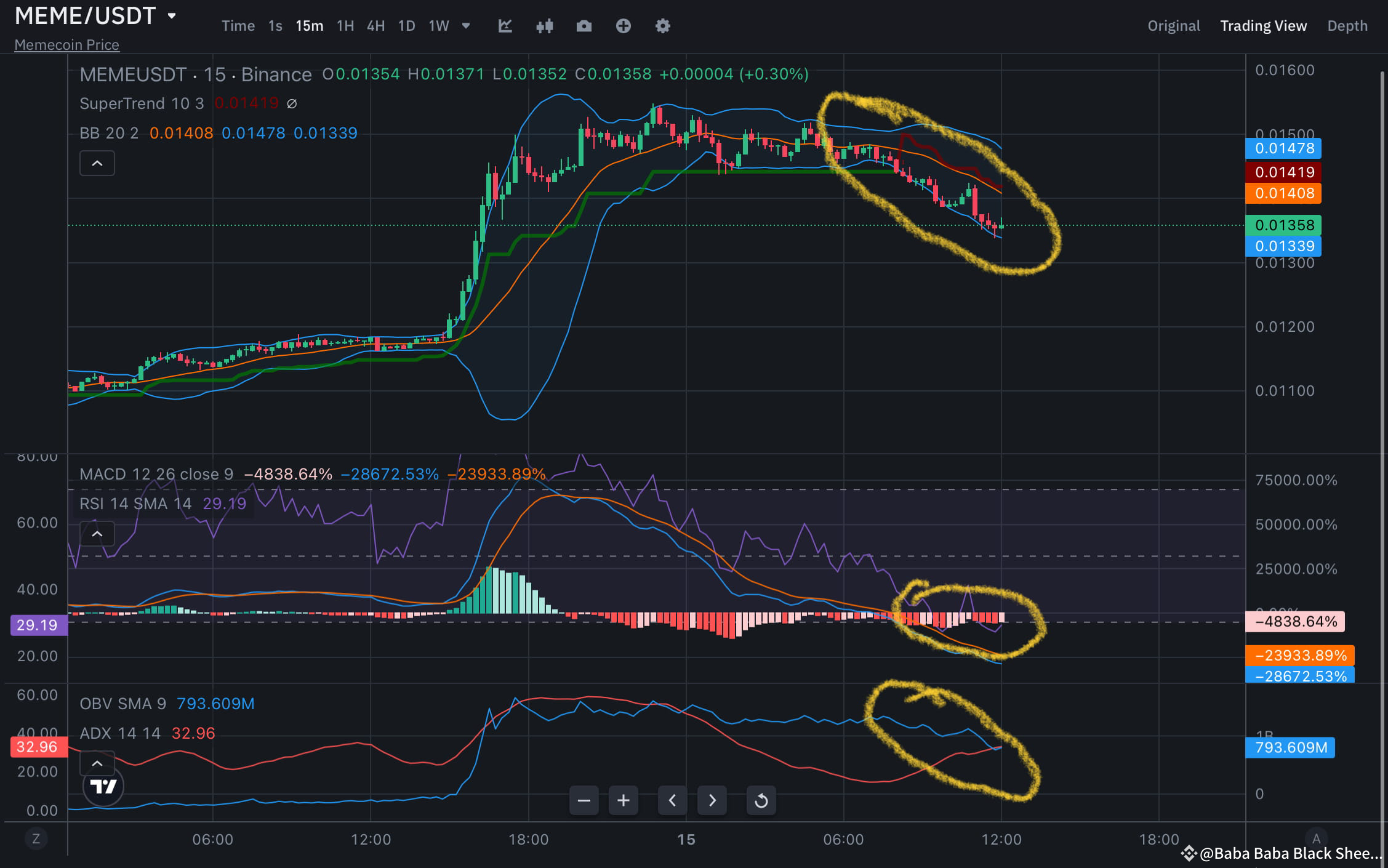Image resolution: width=1388 pixels, height=868 pixels.
Task: Enable the 1s timeframe
Action: tap(275, 26)
